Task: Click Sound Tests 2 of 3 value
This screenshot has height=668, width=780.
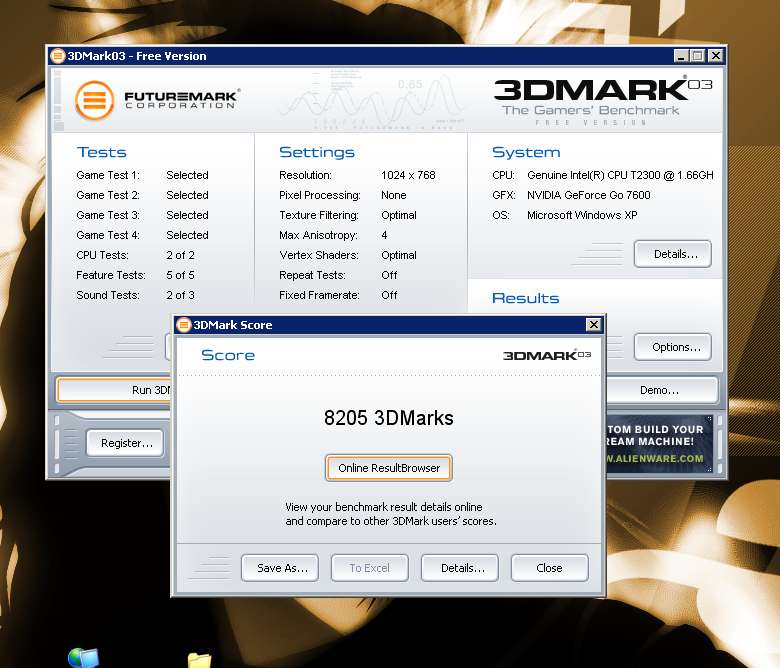Action: pyautogui.click(x=180, y=295)
